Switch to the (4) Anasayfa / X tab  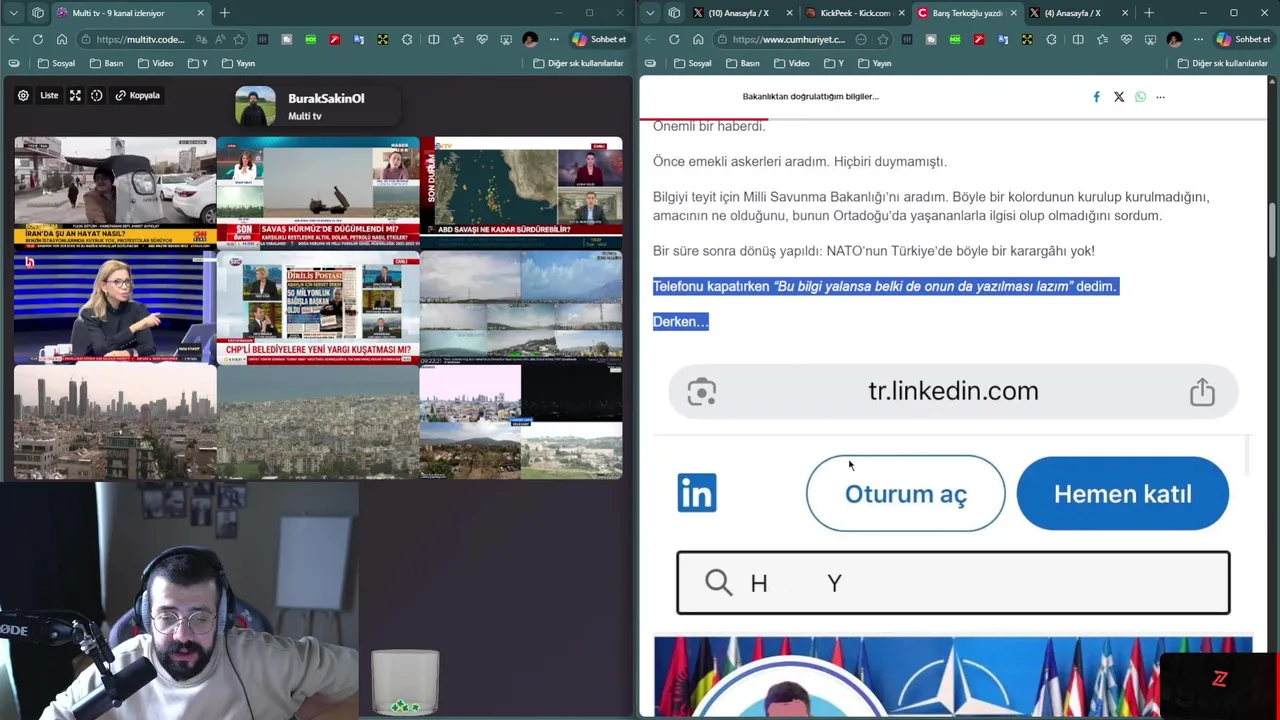point(1072,13)
